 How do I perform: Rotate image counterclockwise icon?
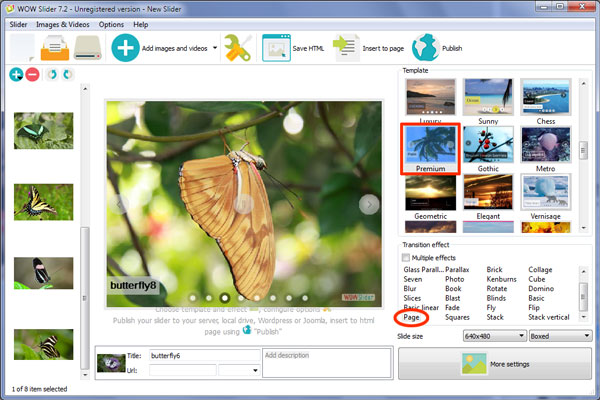click(52, 74)
